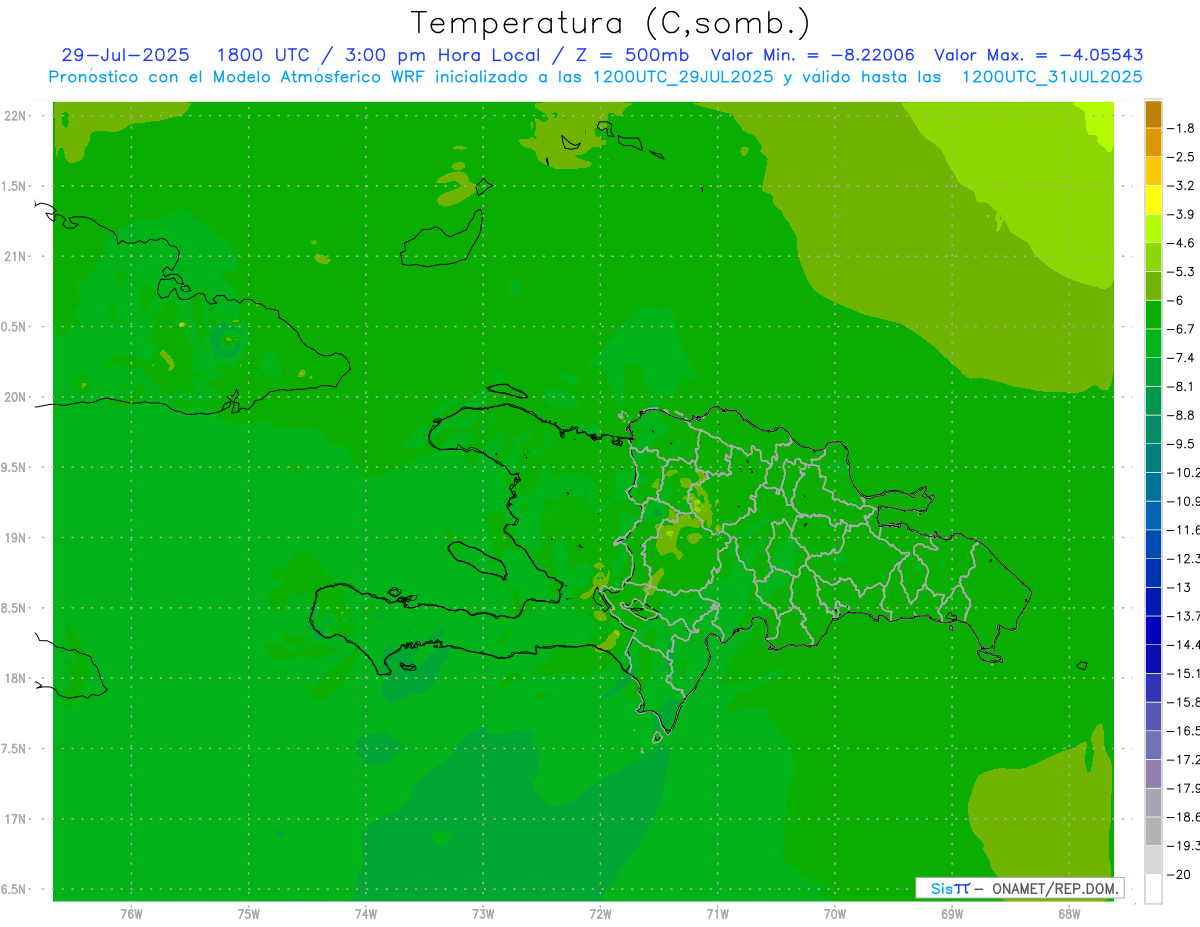Viewport: 1200px width, 927px height.
Task: Click the '-20' colorbar label
Action: pos(1178,874)
